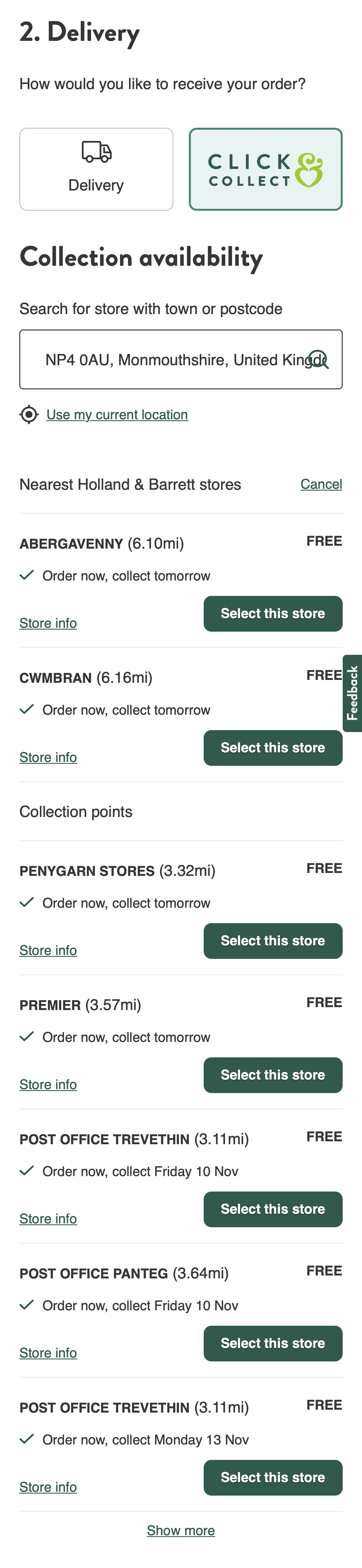
Task: Click the checkmark beside Cwmbran availability
Action: (x=26, y=709)
